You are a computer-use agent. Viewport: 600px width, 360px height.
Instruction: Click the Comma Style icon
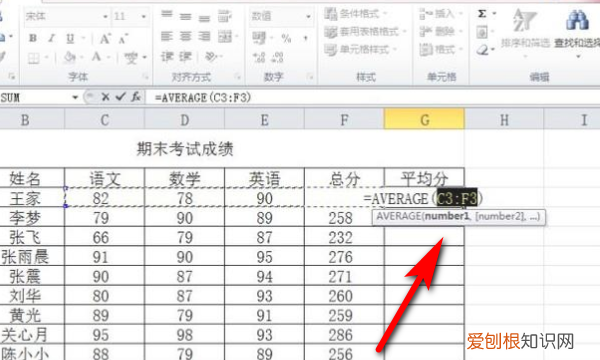pos(306,38)
